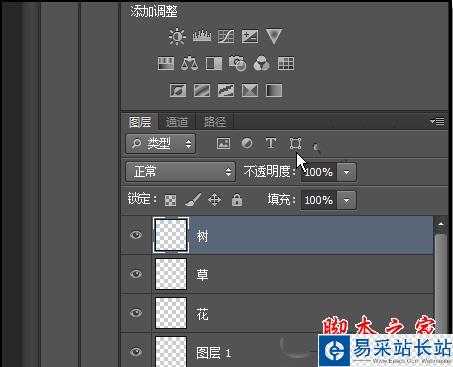Click the 不透明度 label
This screenshot has height=367, width=453.
pyautogui.click(x=270, y=172)
